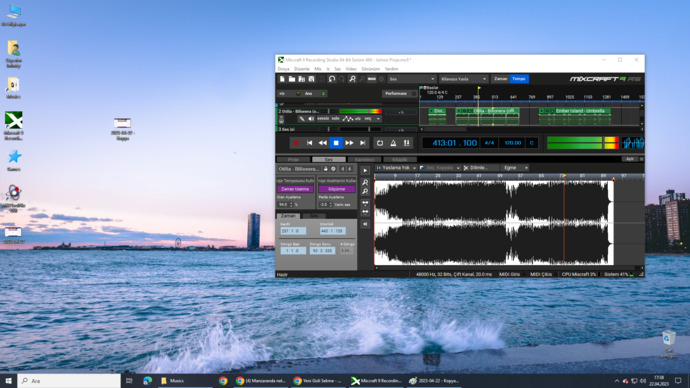Viewport: 690px width, 388px height.
Task: Open the Yardım menu
Action: [x=391, y=69]
